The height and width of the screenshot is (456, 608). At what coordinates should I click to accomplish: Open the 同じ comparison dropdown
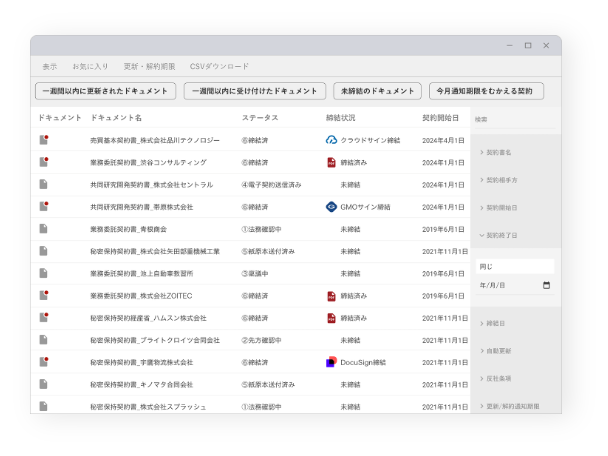[514, 266]
